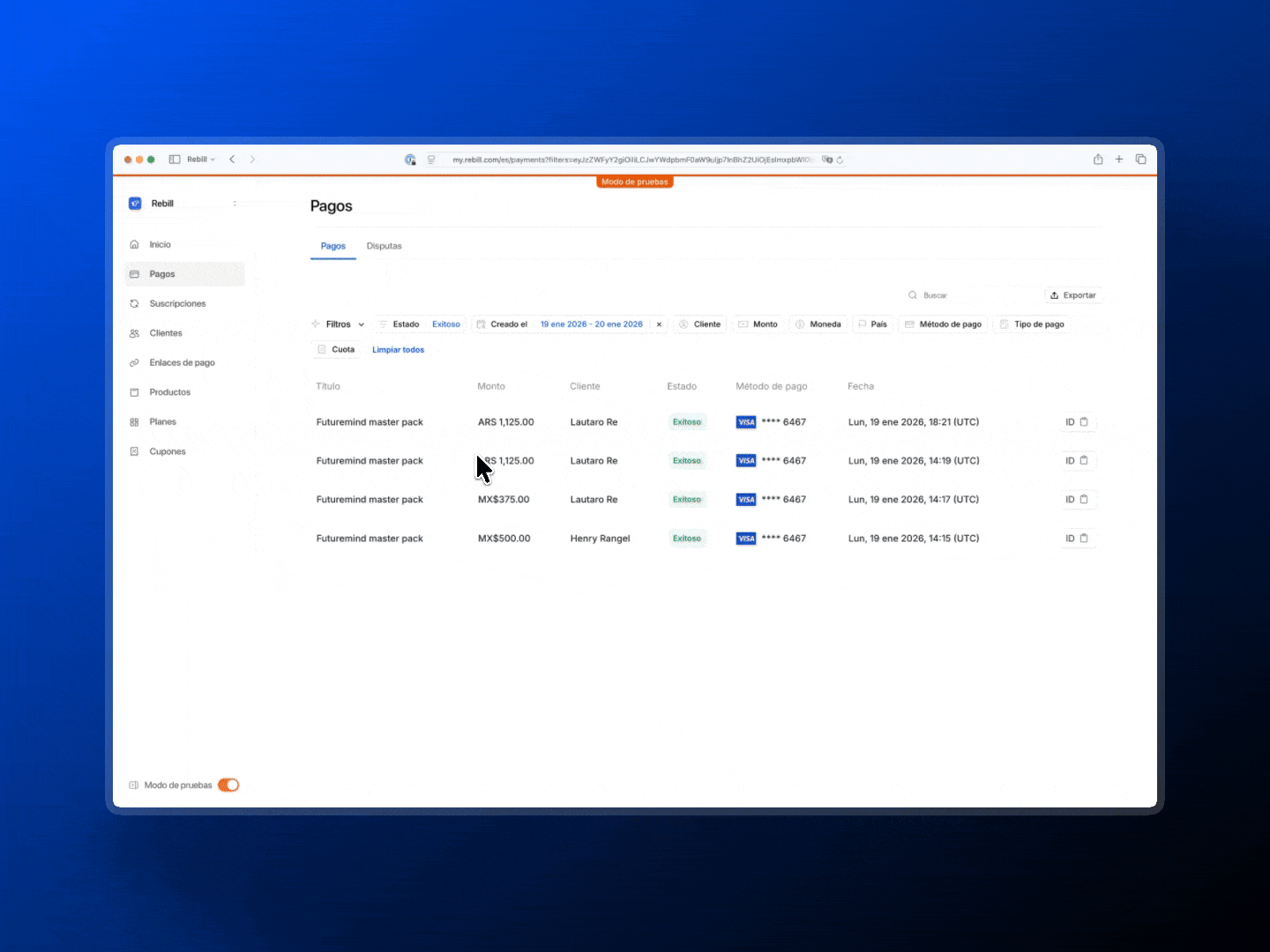The width and height of the screenshot is (1270, 952).
Task: Click the Inicio home icon in sidebar
Action: pyautogui.click(x=134, y=245)
